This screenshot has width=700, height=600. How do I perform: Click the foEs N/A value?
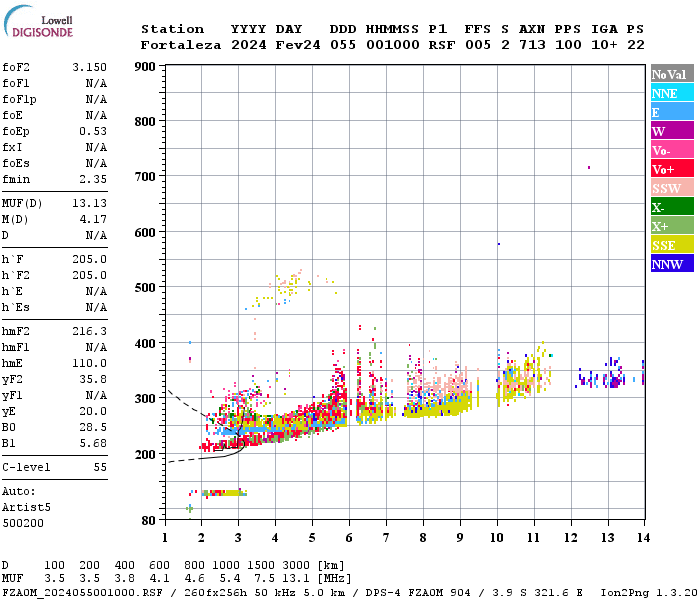(x=96, y=163)
